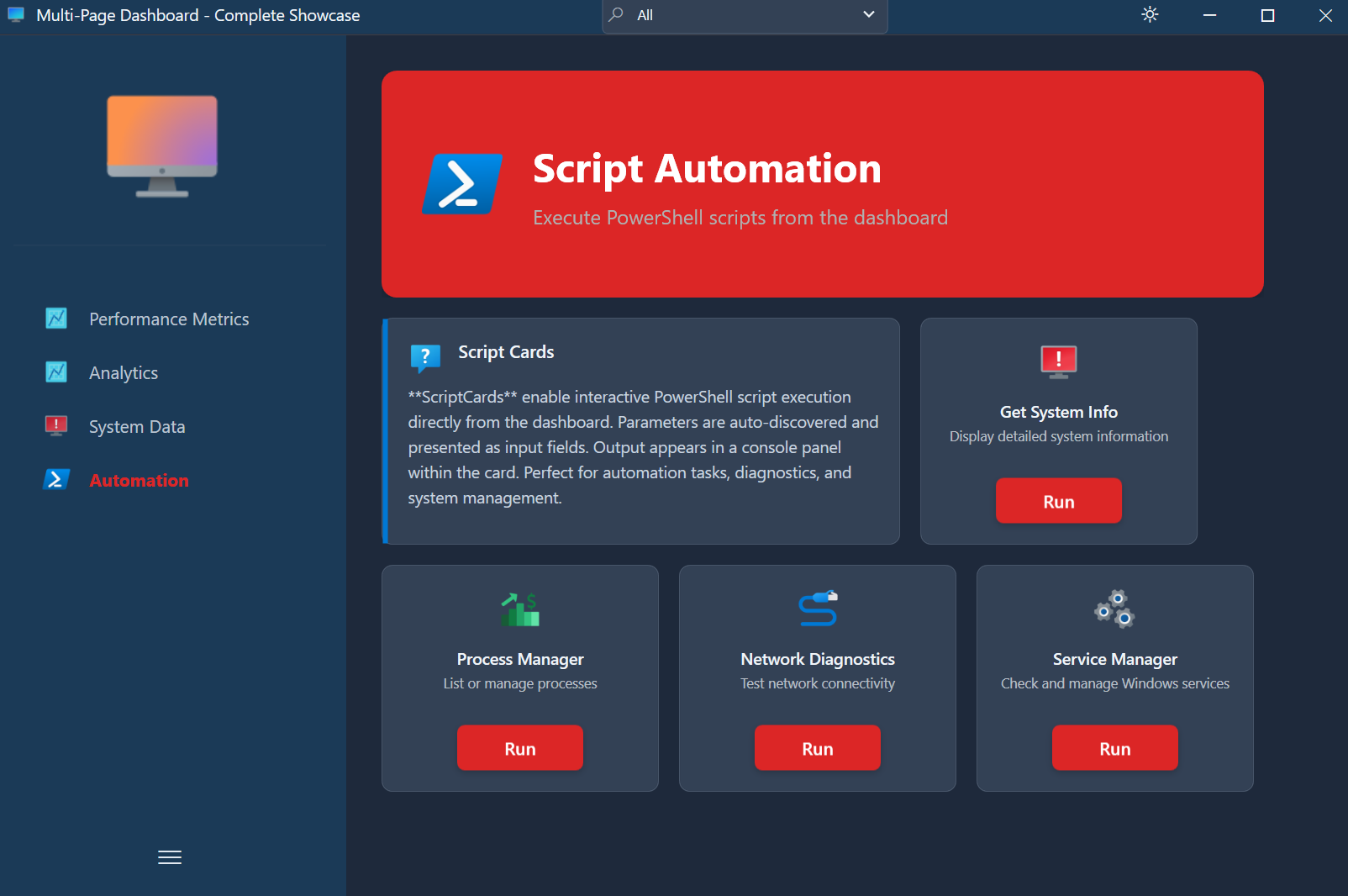Run the Service Manager script
This screenshot has width=1348, height=896.
[x=1115, y=748]
